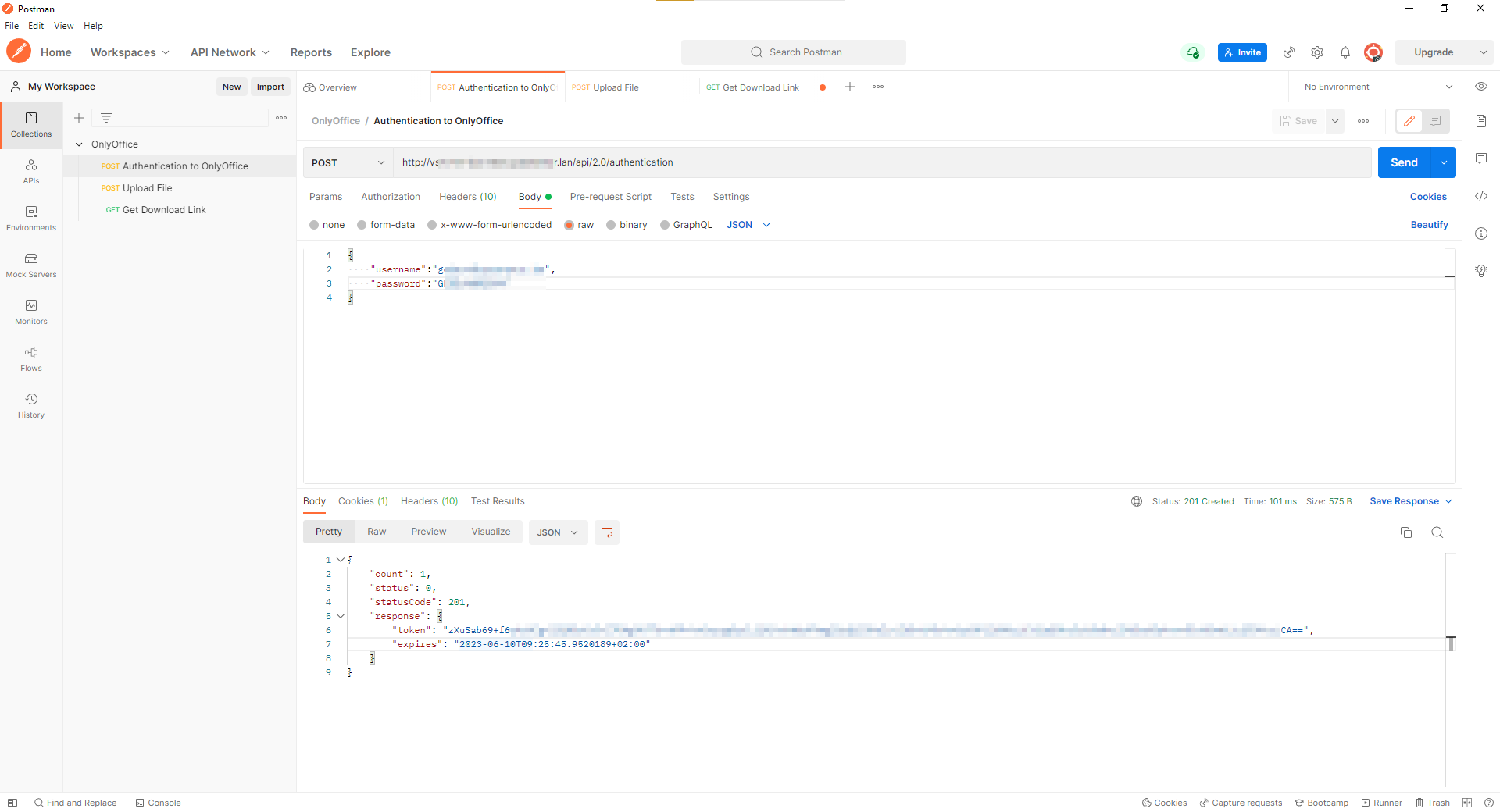Viewport: 1500px width, 812px height.
Task: Click the Send button
Action: coord(1404,162)
